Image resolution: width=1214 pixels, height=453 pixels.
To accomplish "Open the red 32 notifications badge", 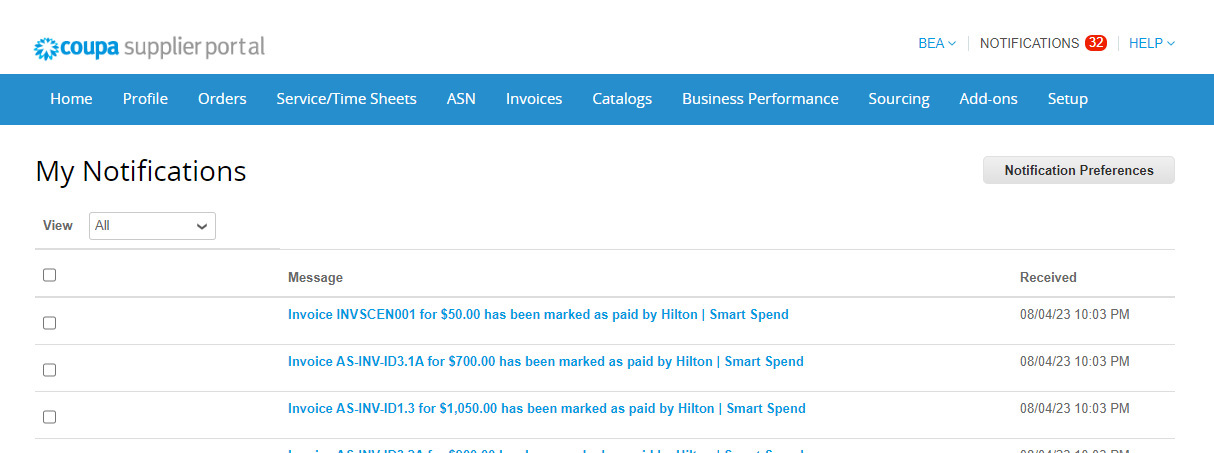I will pyautogui.click(x=1095, y=43).
